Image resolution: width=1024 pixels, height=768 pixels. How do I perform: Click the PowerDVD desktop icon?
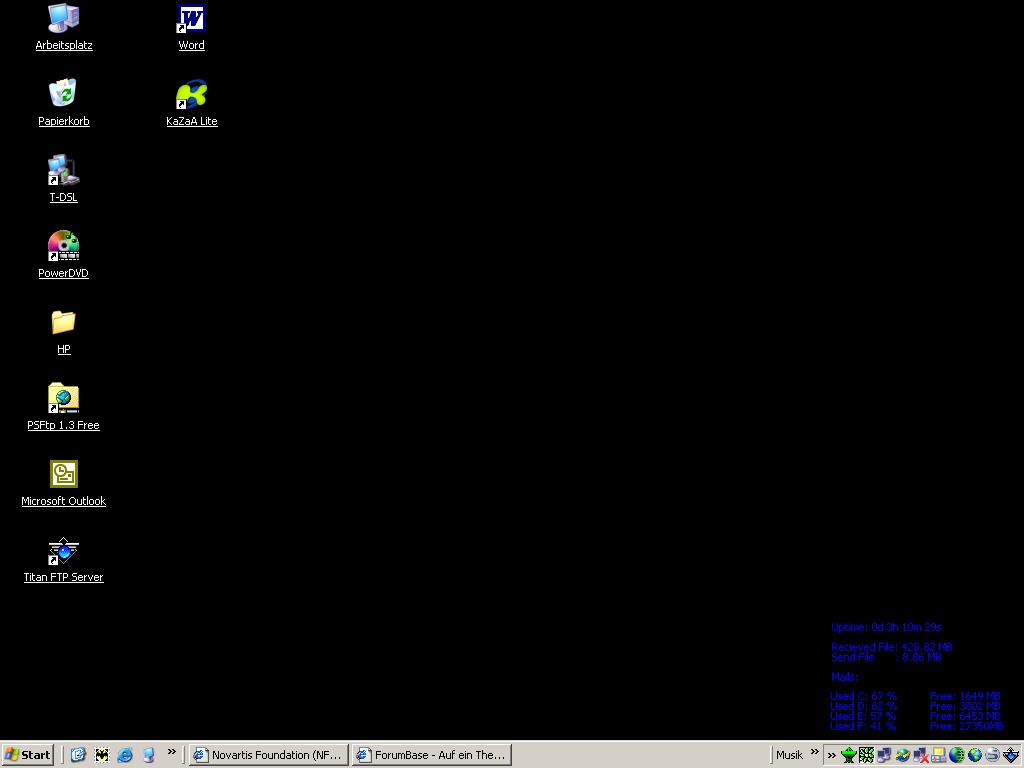pos(63,255)
